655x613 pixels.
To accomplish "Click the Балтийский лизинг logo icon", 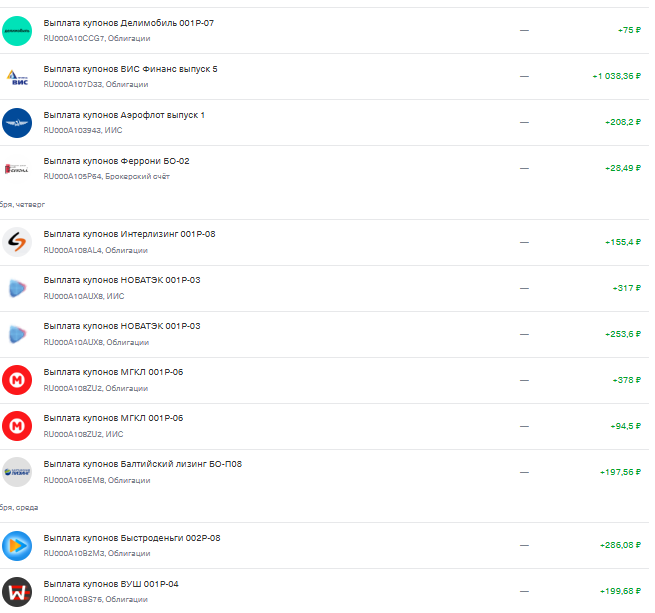I will point(17,472).
